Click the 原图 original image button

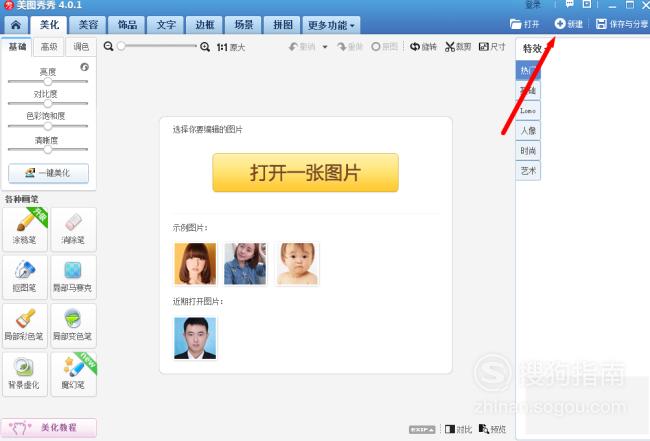[x=384, y=47]
